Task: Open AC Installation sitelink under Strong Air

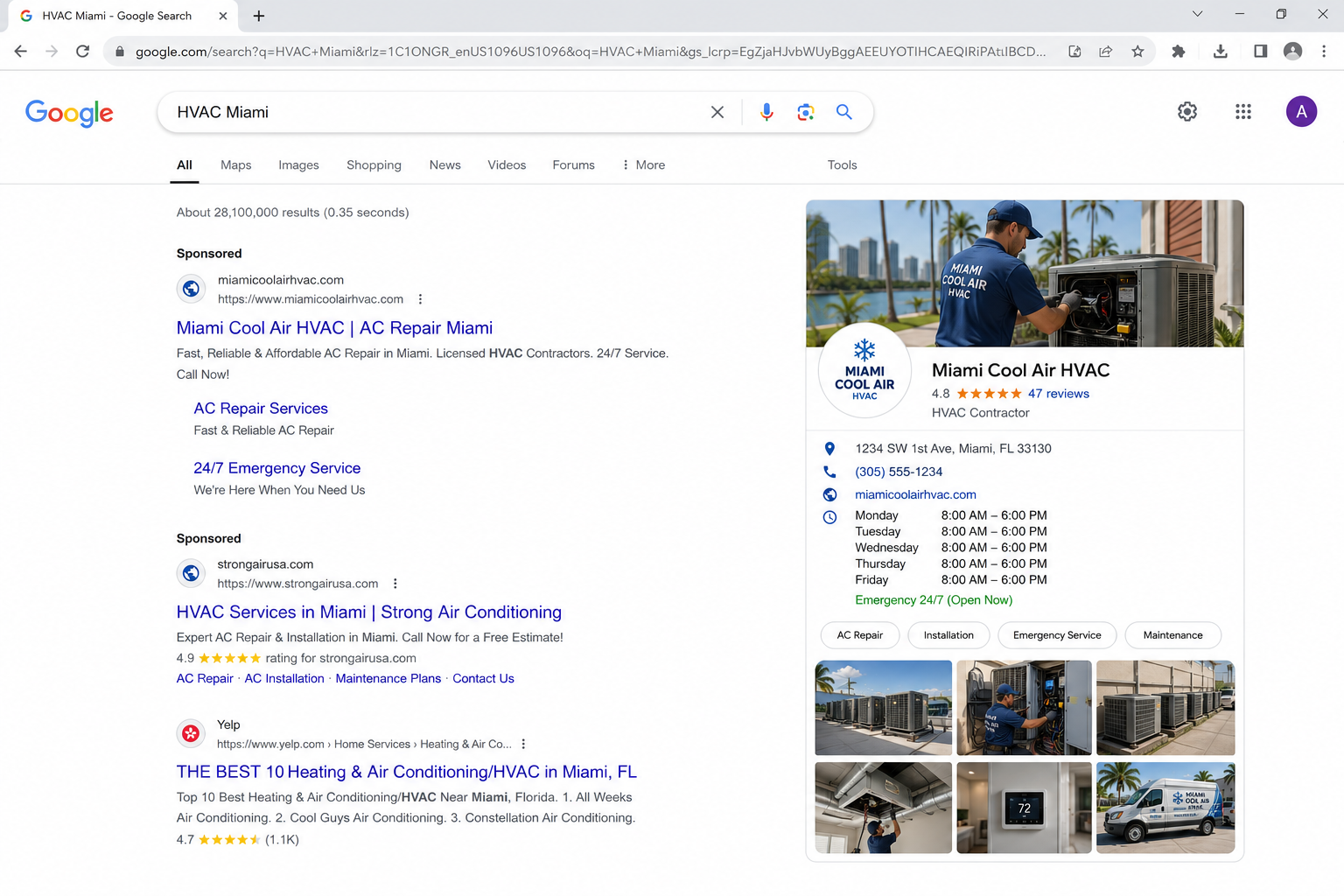Action: tap(284, 678)
